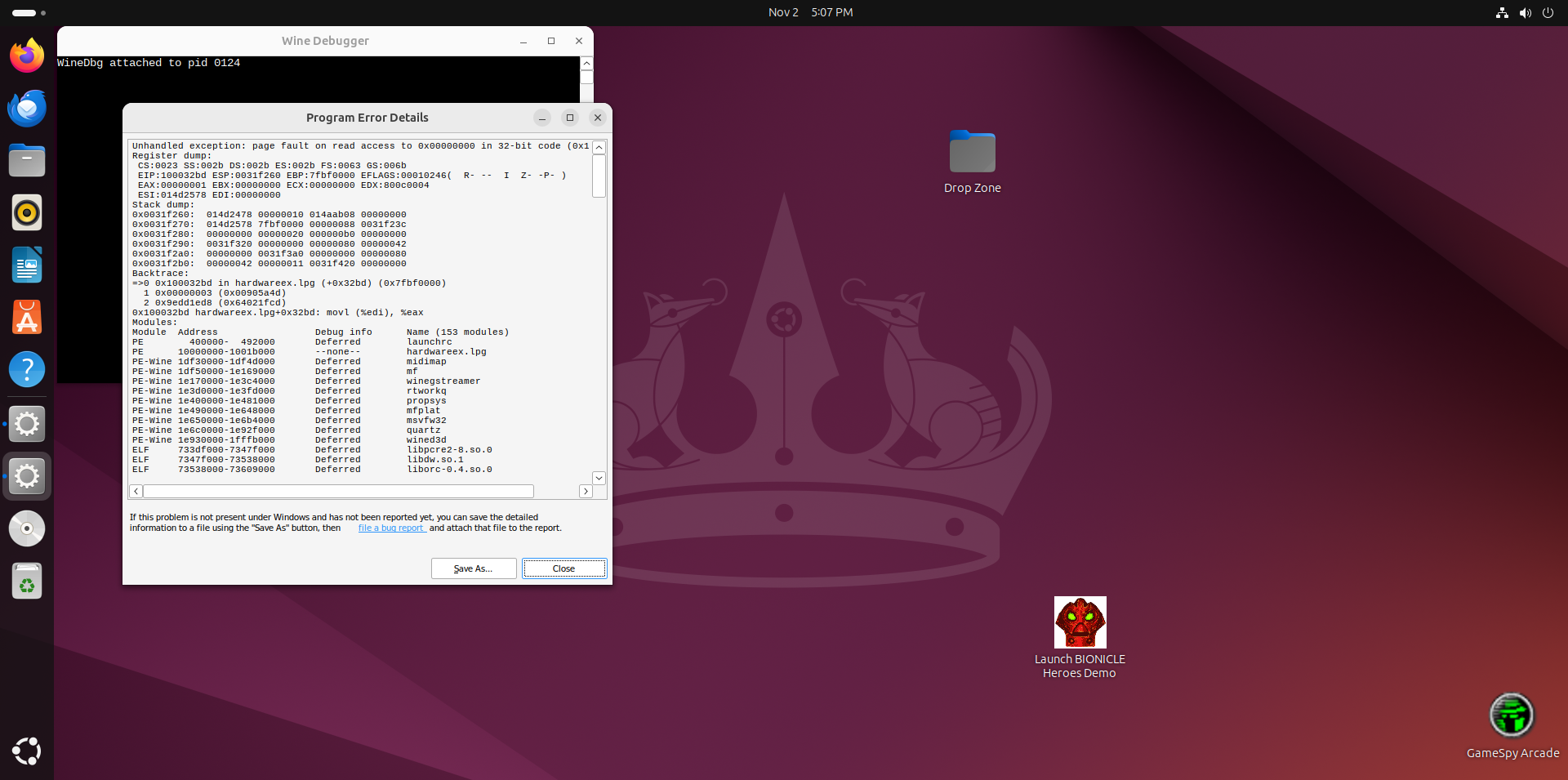Viewport: 1568px width, 780px height.
Task: Open the clock showing Nov 2 5:07 PM
Action: pos(810,12)
